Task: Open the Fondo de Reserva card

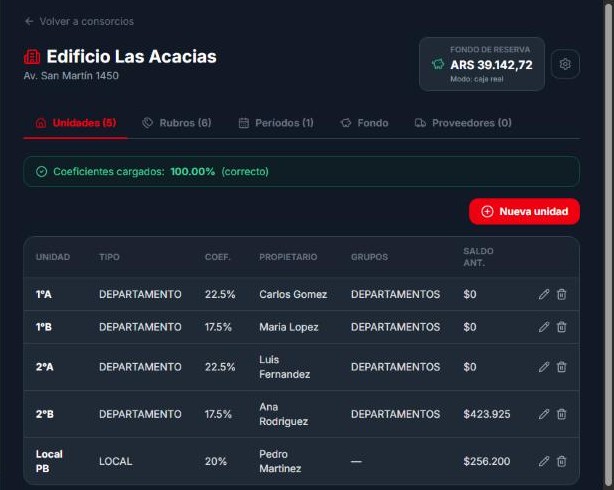Action: point(482,64)
